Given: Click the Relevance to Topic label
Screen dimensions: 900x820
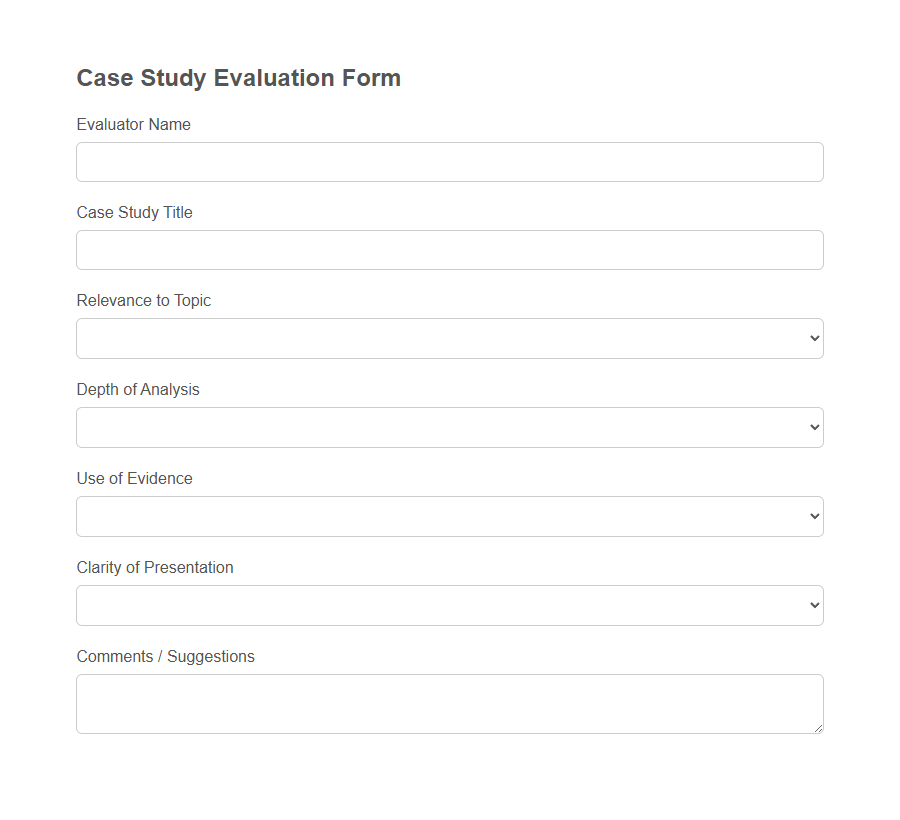Looking at the screenshot, I should [x=143, y=300].
